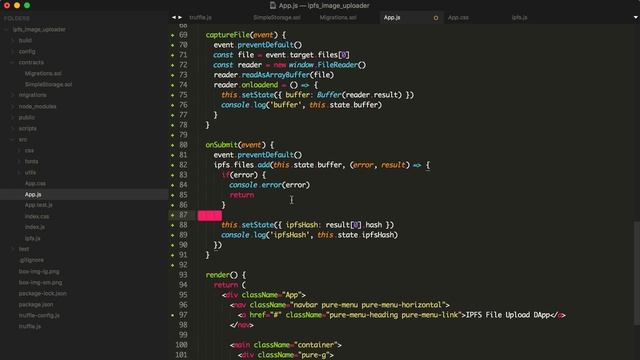Expand the fonts subfolder
The height and width of the screenshot is (360, 640).
point(19,161)
